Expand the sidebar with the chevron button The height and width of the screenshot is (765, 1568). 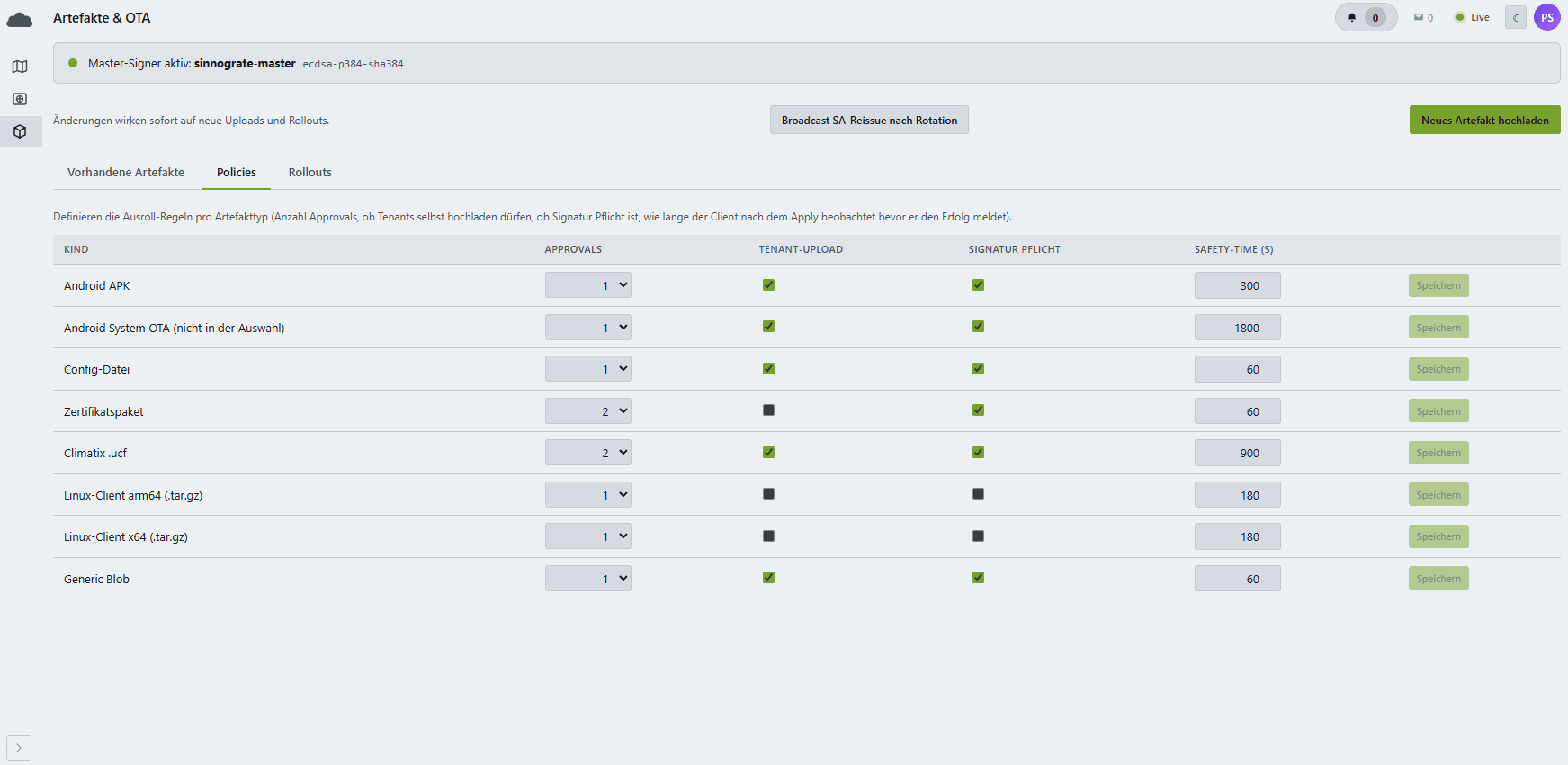pos(19,748)
